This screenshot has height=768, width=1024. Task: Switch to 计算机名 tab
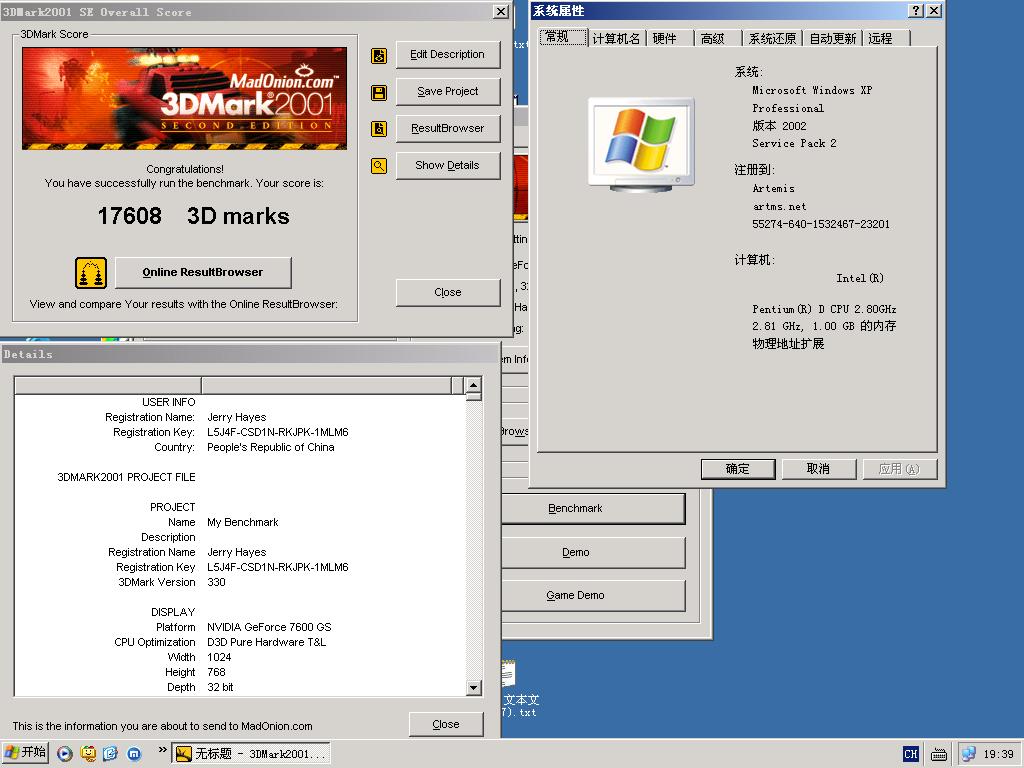click(x=617, y=39)
